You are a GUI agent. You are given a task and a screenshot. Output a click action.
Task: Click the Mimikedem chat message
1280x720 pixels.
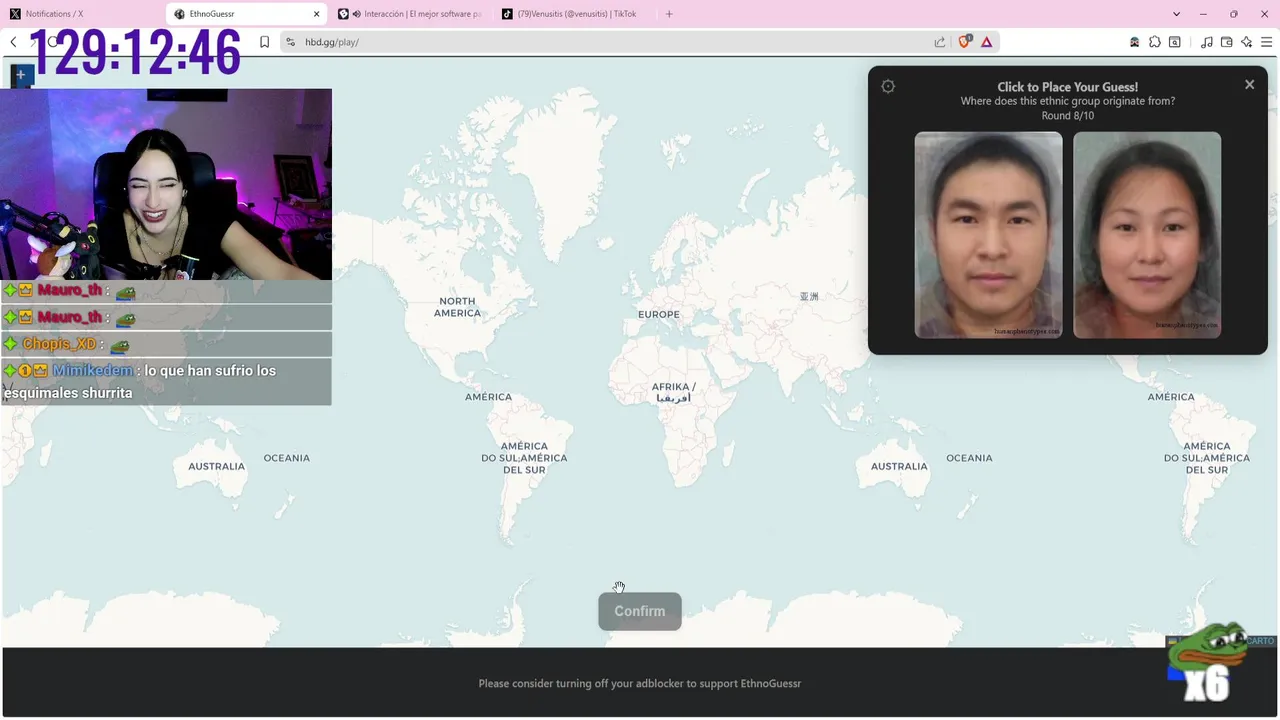click(166, 382)
